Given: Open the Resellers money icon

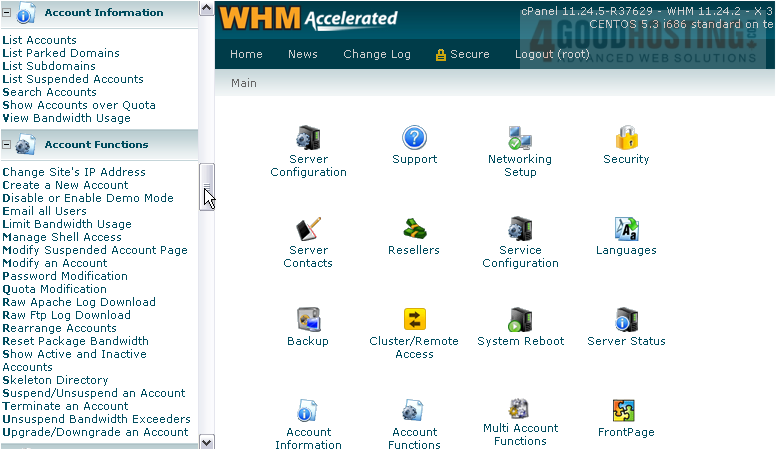Looking at the screenshot, I should click(414, 230).
